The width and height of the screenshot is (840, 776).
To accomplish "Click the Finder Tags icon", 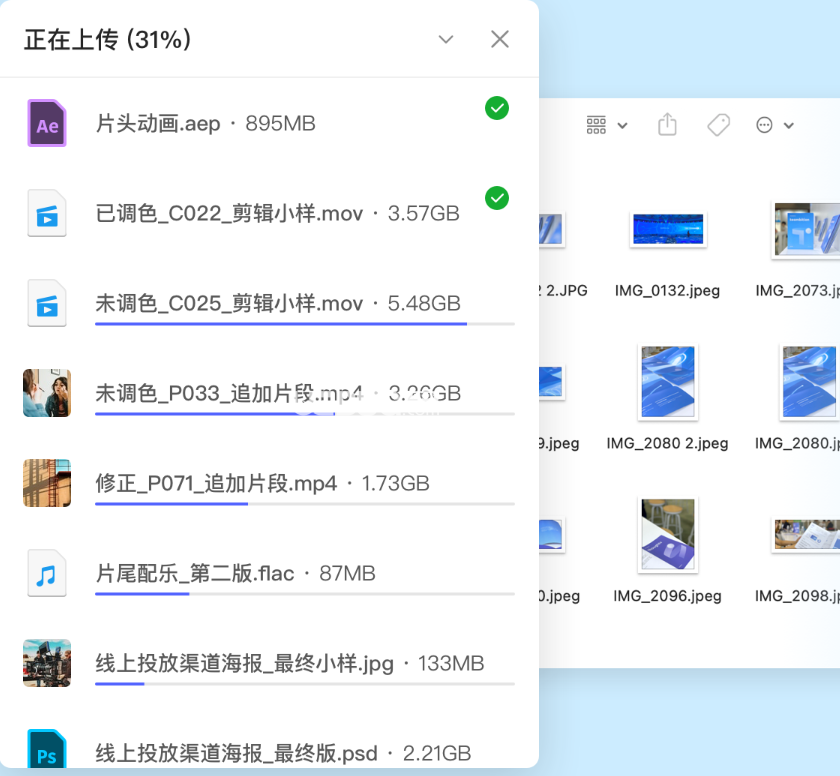I will [719, 125].
